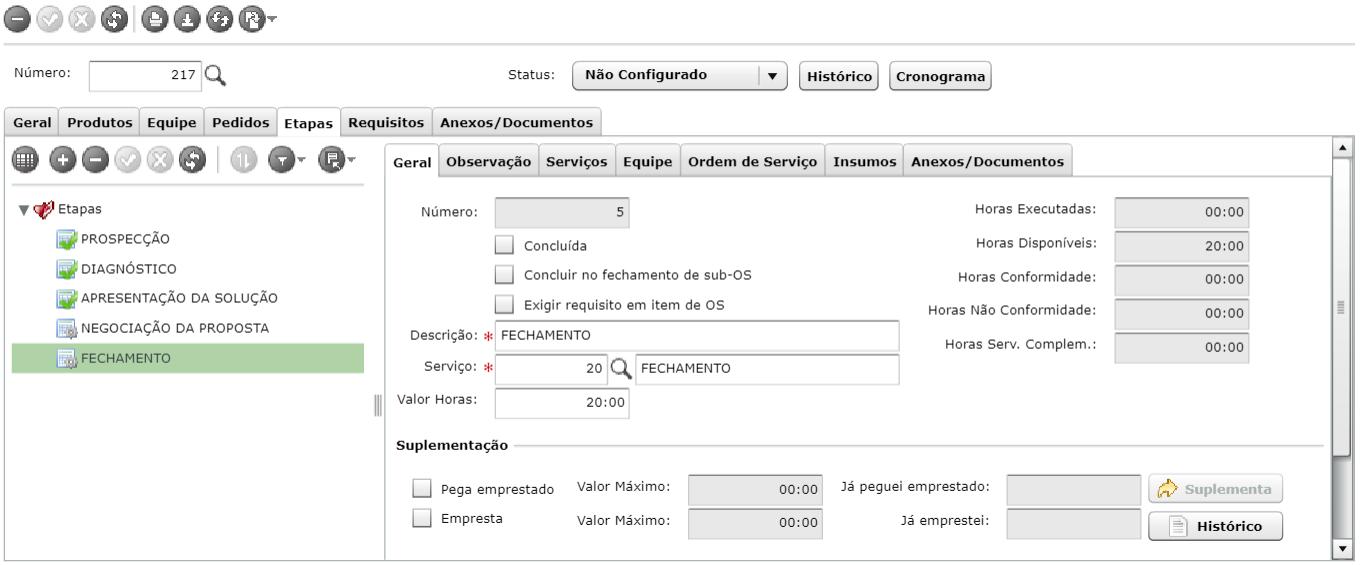Open the Requisitos tab
The image size is (1361, 565).
click(x=388, y=121)
